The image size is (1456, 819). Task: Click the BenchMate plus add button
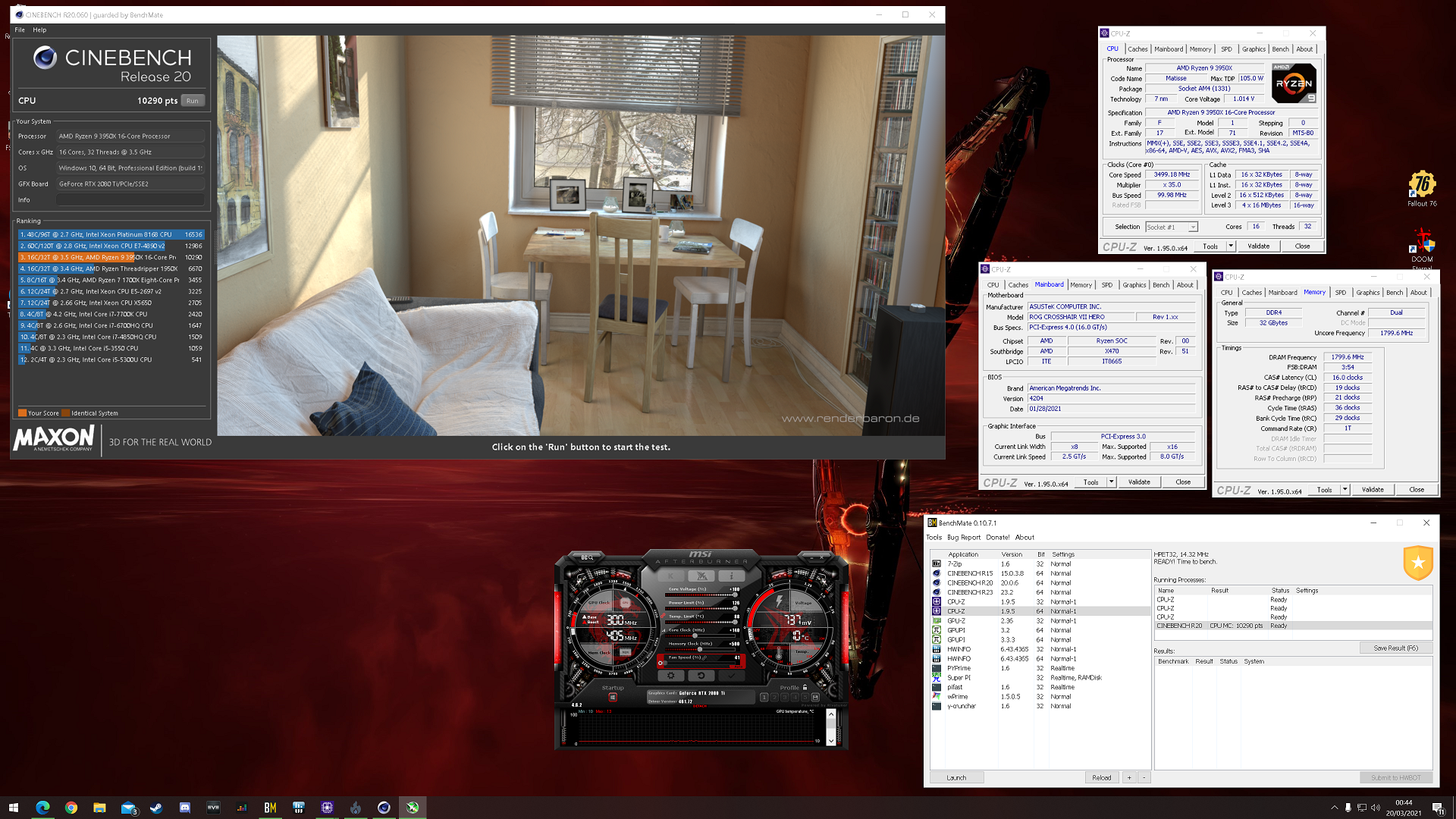coord(1129,777)
